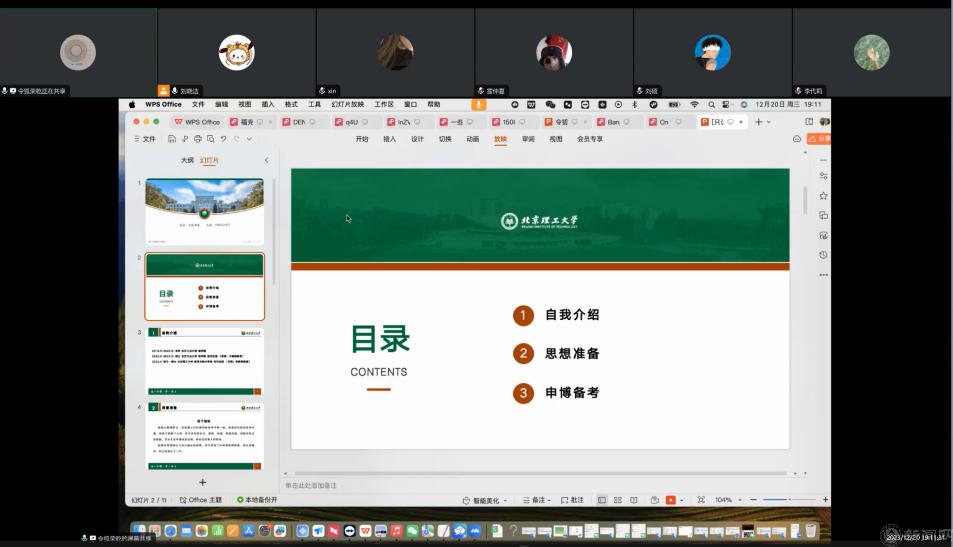Open the 插入 ribbon tab
The width and height of the screenshot is (953, 547).
coord(389,139)
